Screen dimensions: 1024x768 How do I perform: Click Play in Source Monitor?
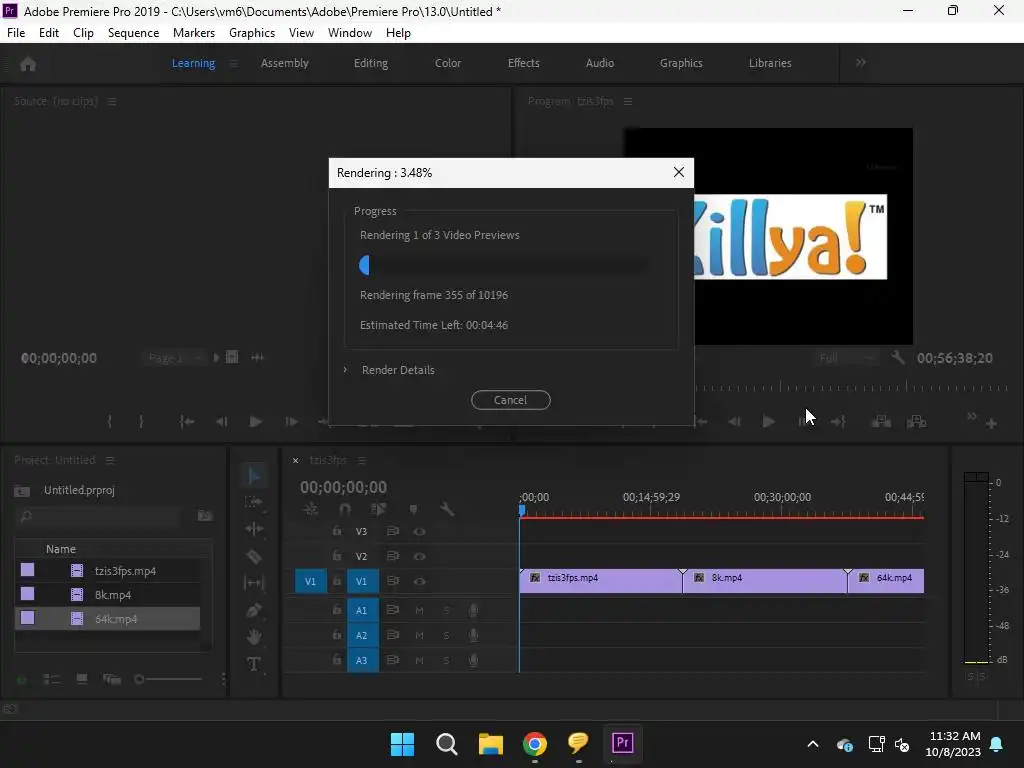click(255, 422)
